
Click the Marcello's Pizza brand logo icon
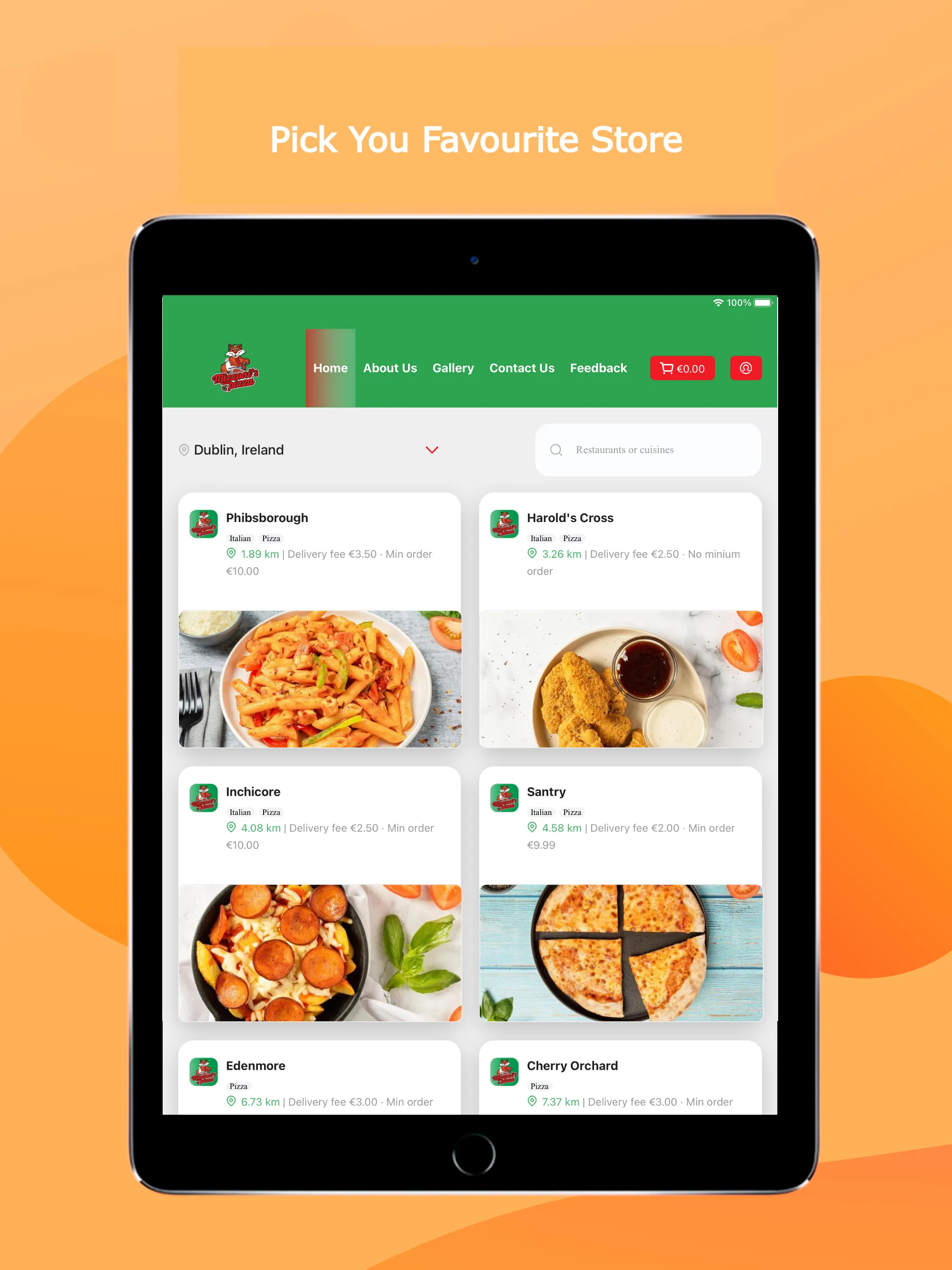pyautogui.click(x=237, y=366)
